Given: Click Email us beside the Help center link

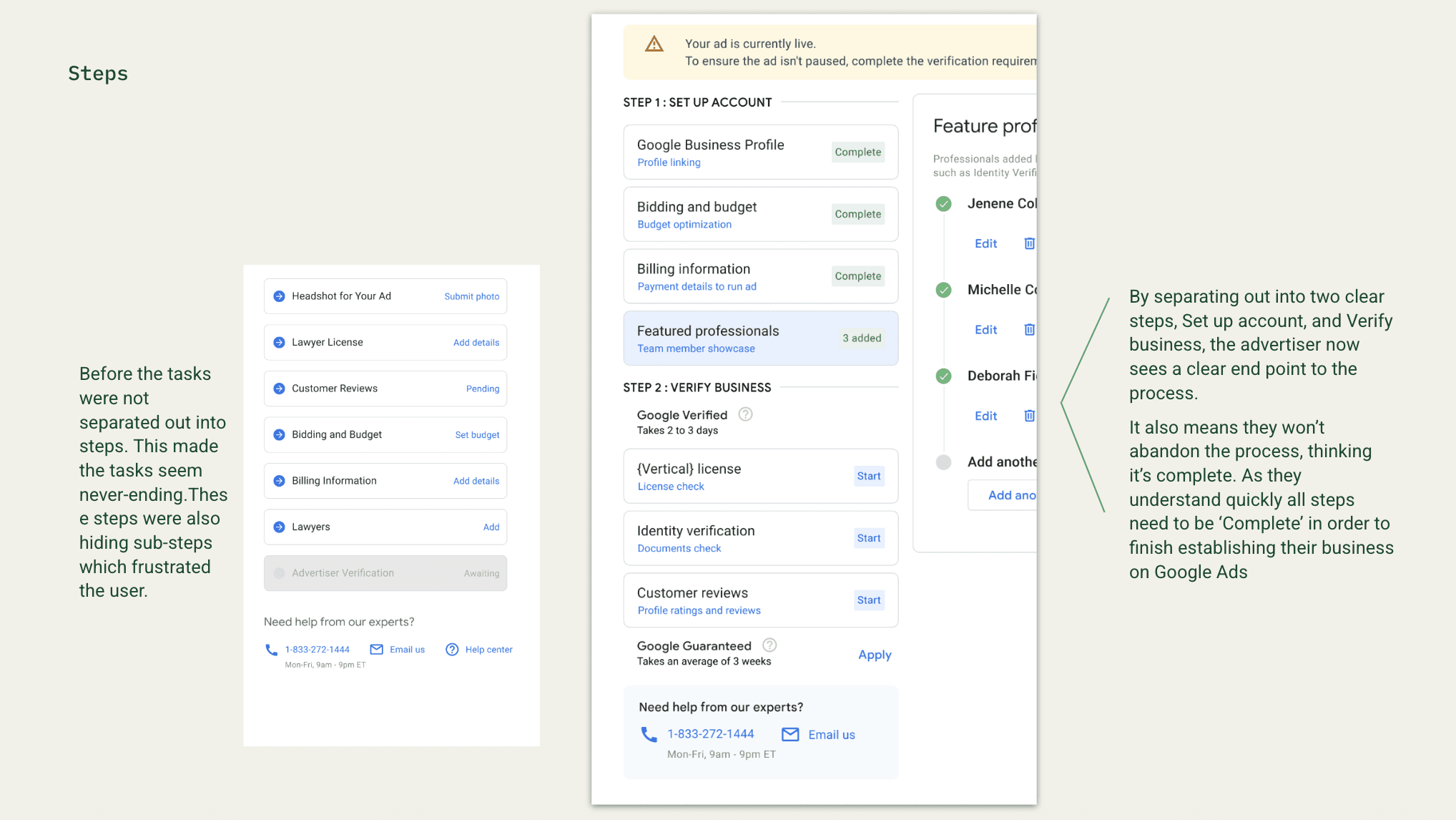Looking at the screenshot, I should pos(407,650).
